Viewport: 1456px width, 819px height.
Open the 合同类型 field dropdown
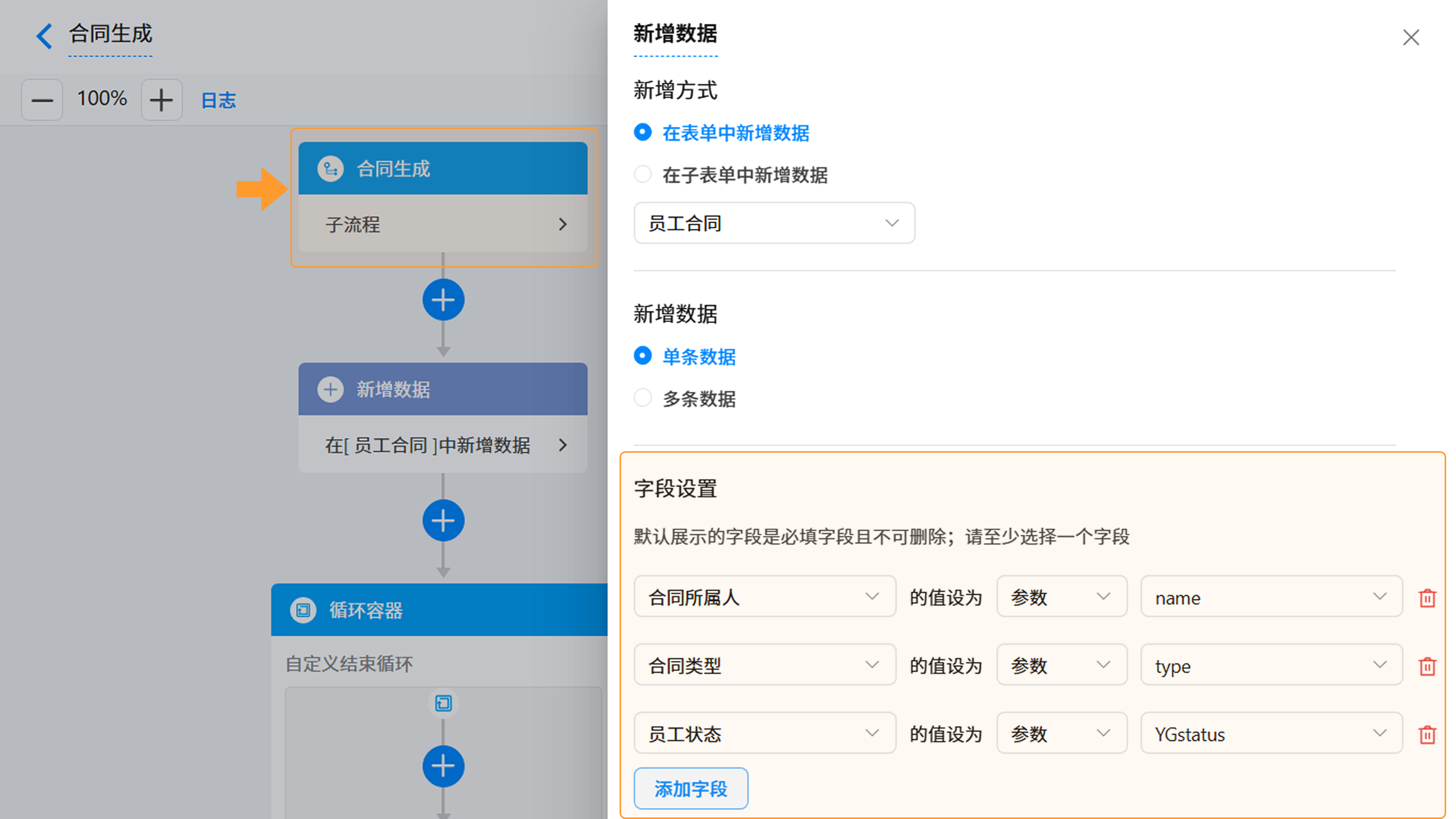[x=765, y=665]
